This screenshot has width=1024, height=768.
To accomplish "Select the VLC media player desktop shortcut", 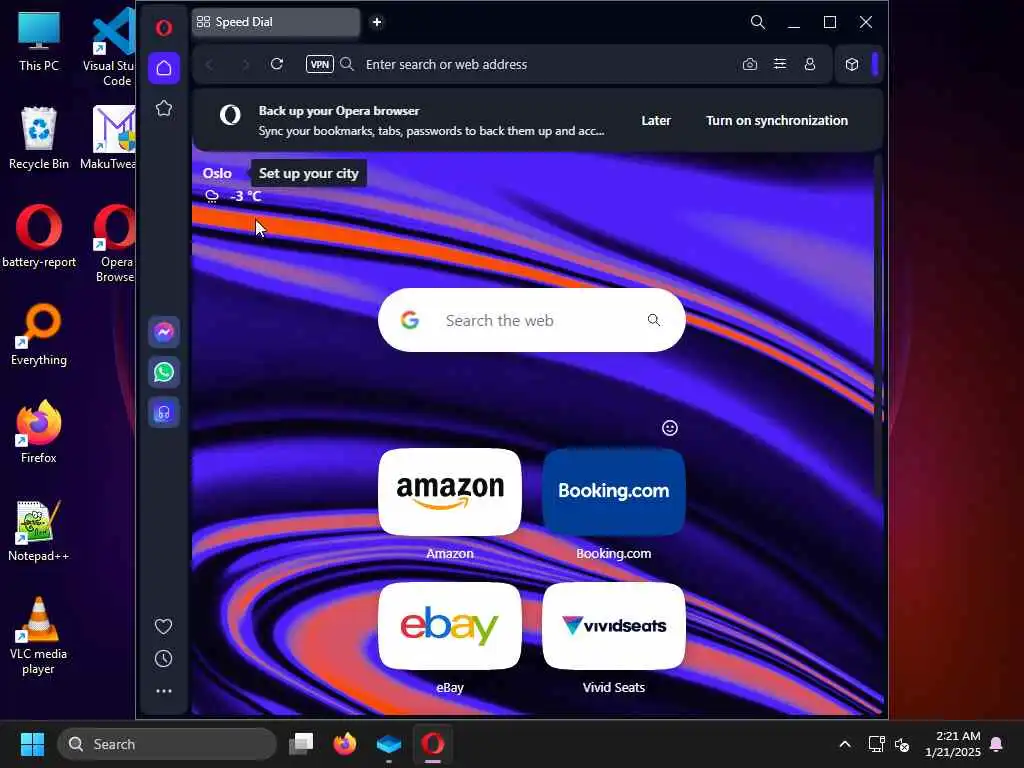I will coord(39,636).
